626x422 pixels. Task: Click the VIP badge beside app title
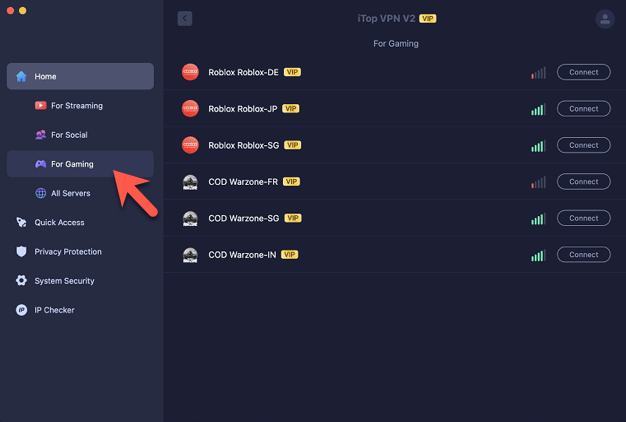428,18
